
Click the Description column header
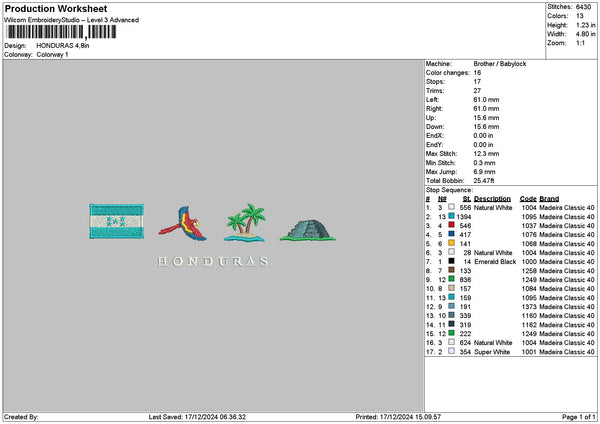492,199
